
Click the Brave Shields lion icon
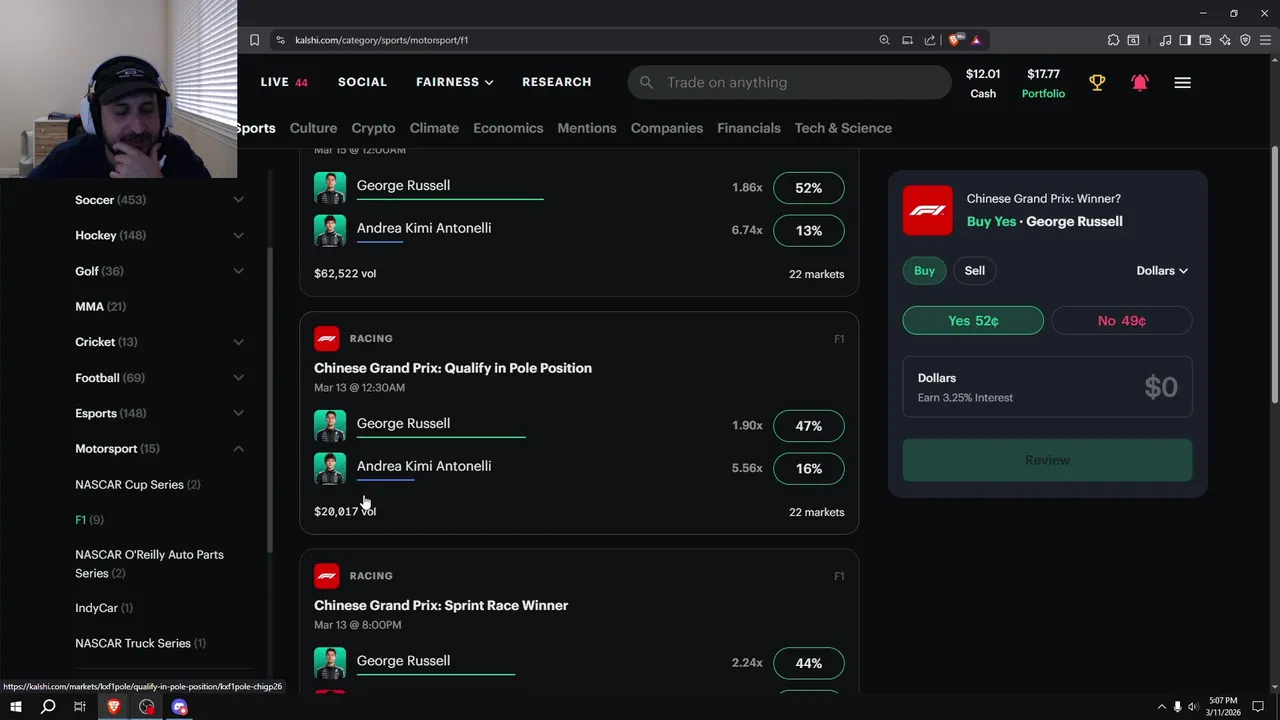(956, 40)
